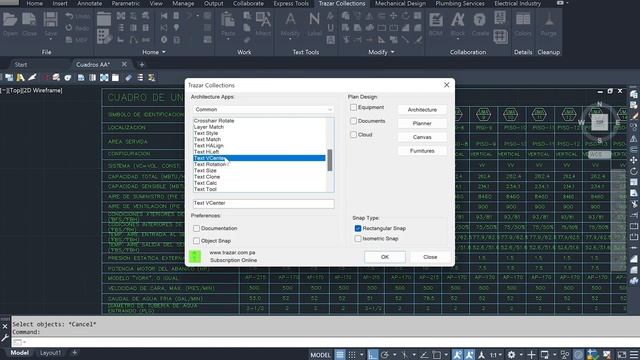640x360 pixels.
Task: Switch to the Layout1 tab
Action: coord(51,353)
